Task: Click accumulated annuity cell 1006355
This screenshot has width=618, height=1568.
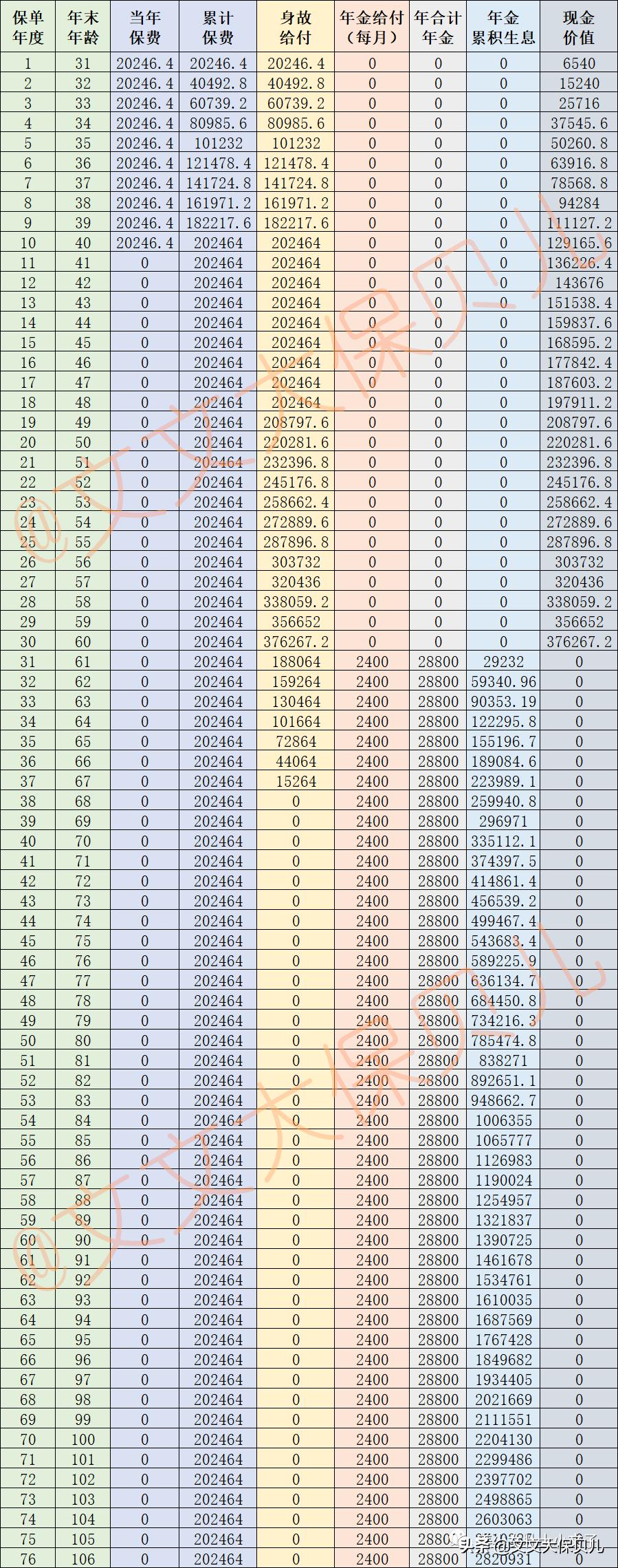Action: 503,1120
